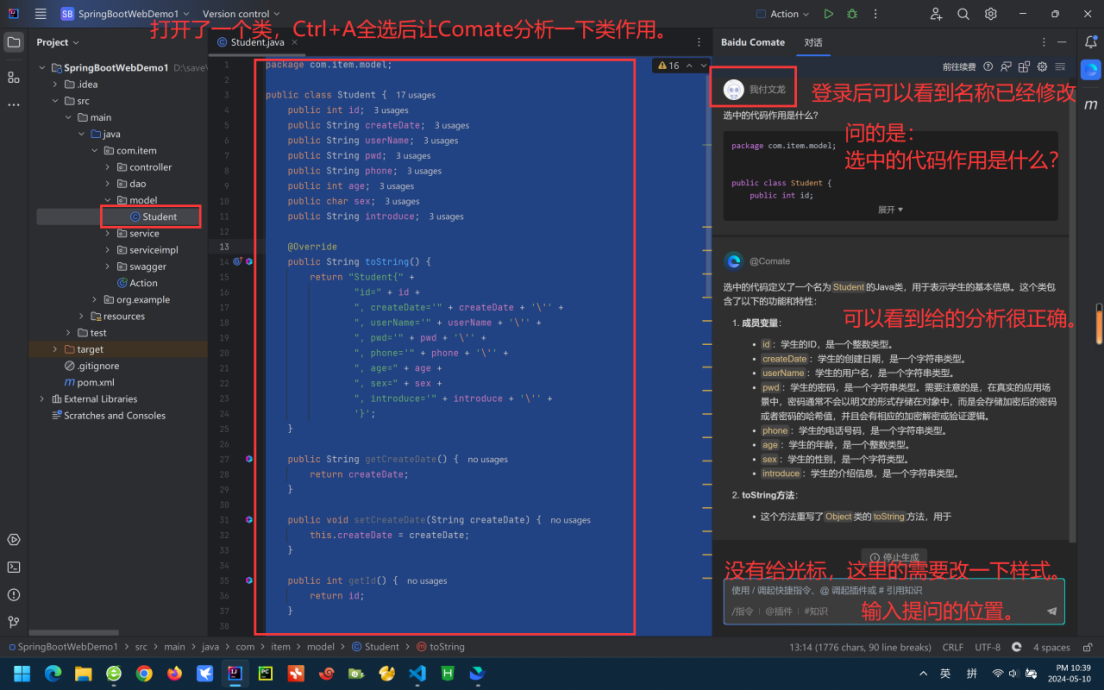Expand the controller package

point(108,167)
